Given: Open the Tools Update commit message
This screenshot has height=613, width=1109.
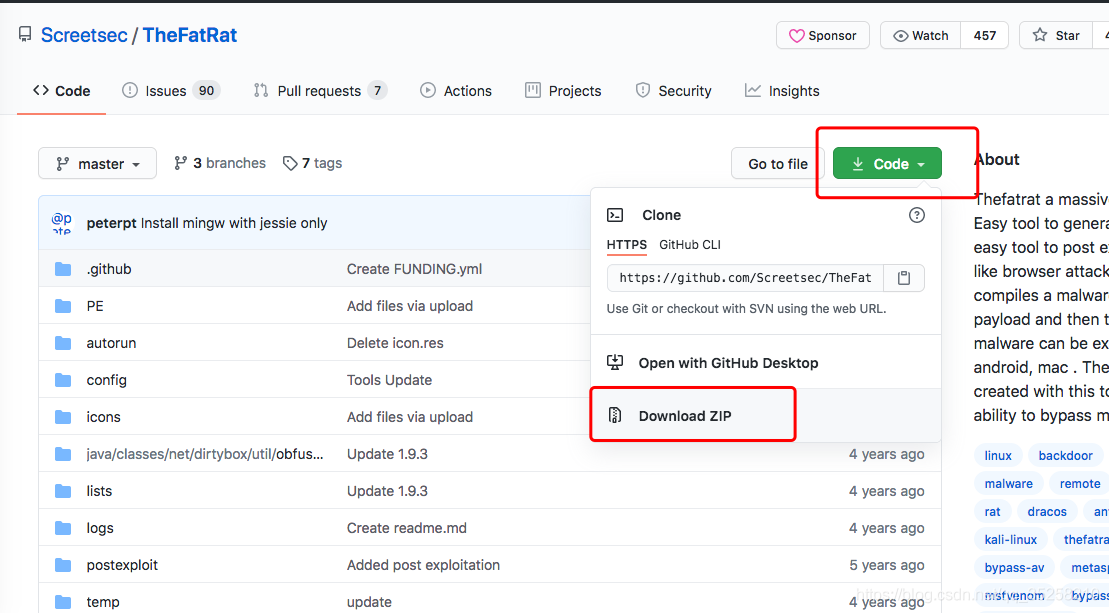Looking at the screenshot, I should click(389, 380).
